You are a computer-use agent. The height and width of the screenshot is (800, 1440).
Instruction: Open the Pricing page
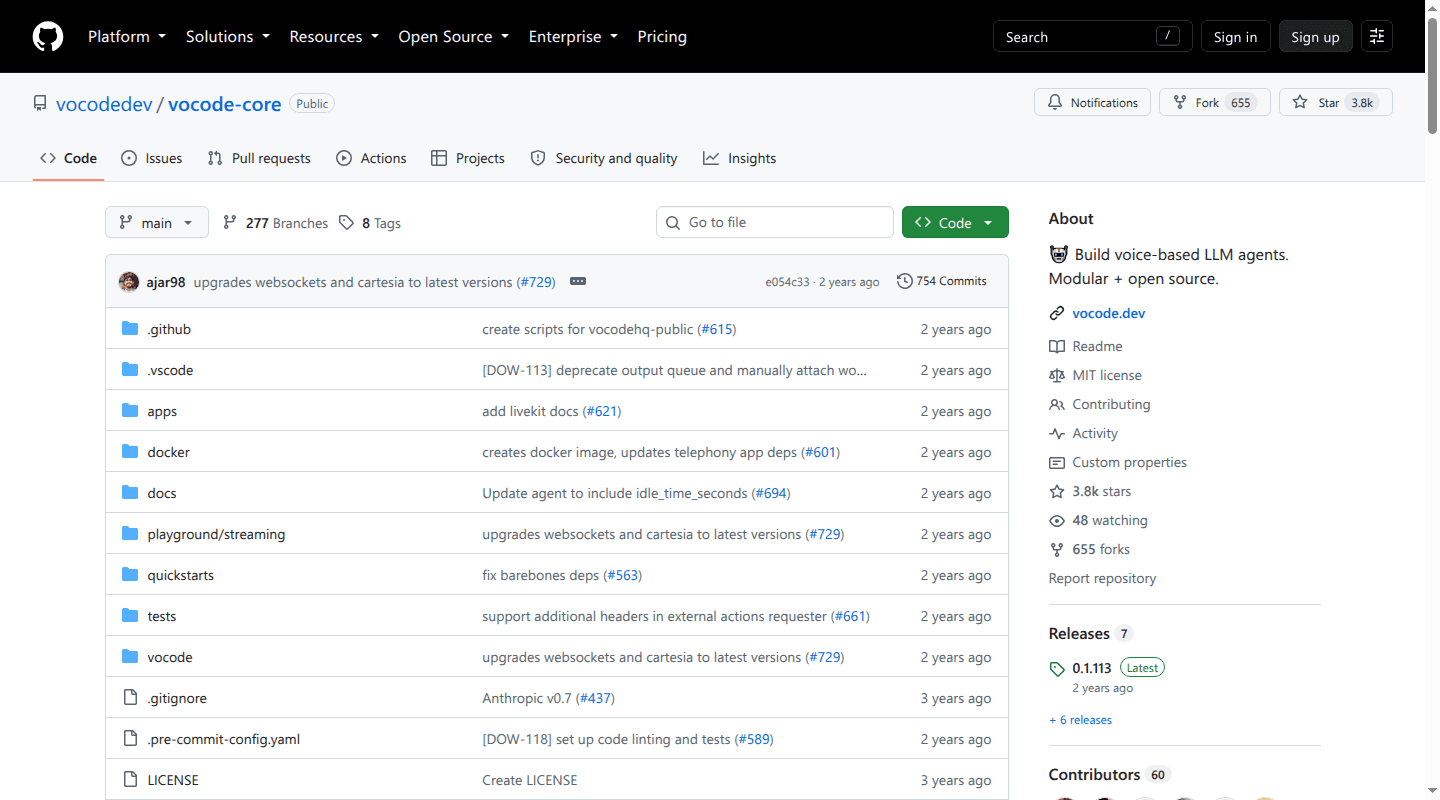(x=662, y=36)
